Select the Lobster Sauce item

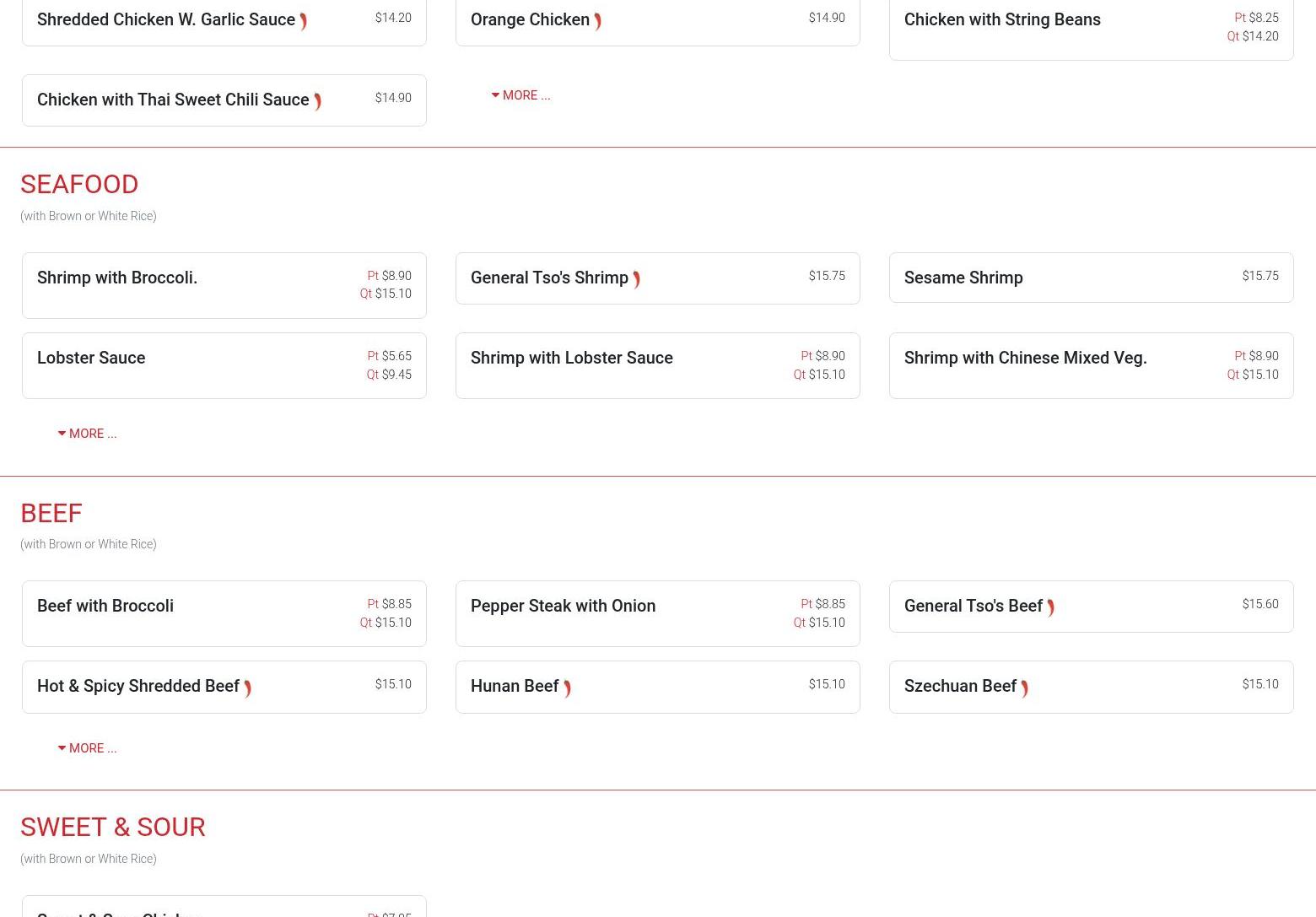pos(224,365)
